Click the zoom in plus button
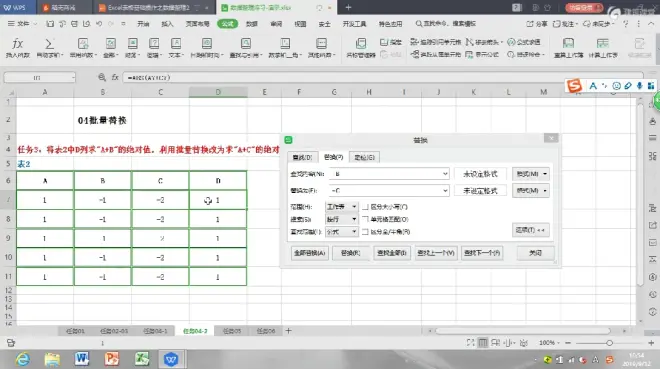 pyautogui.click(x=651, y=343)
